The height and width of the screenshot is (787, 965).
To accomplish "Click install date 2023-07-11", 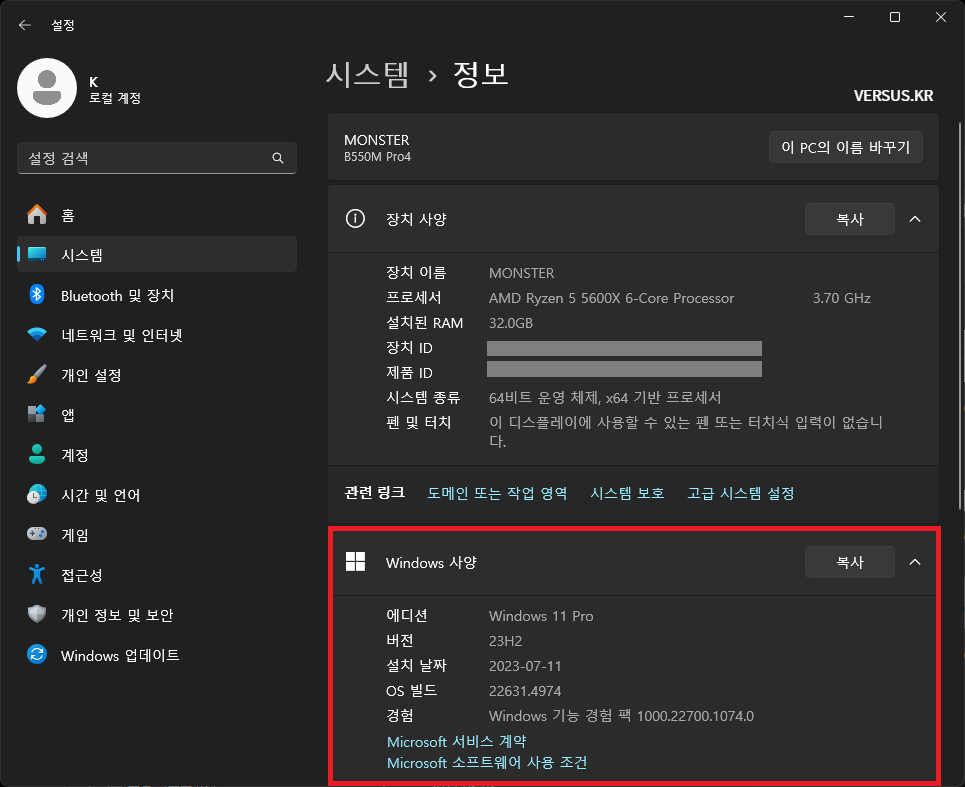I will point(525,666).
